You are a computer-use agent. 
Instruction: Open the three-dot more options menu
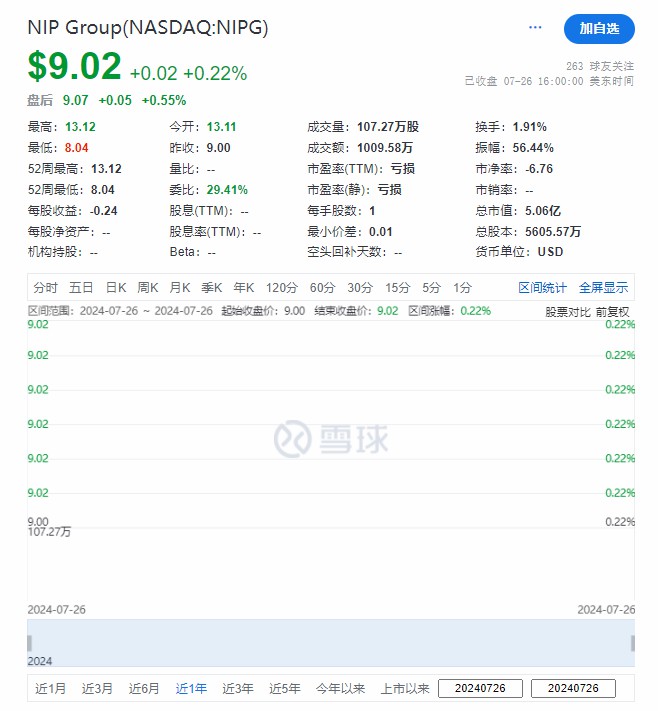pyautogui.click(x=535, y=28)
